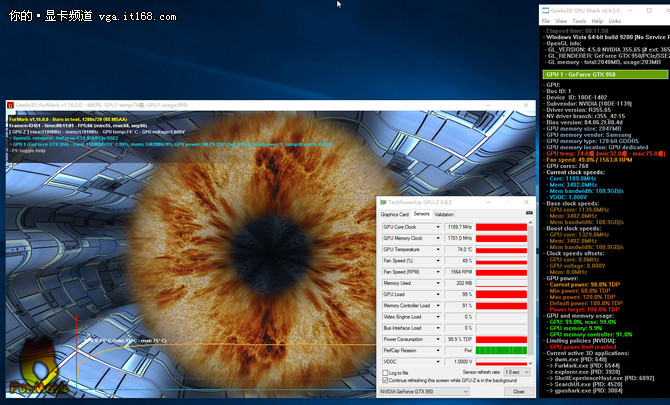Image resolution: width=670 pixels, height=405 pixels.
Task: Click 'Driver version: R355.65' line
Action: 579,110
